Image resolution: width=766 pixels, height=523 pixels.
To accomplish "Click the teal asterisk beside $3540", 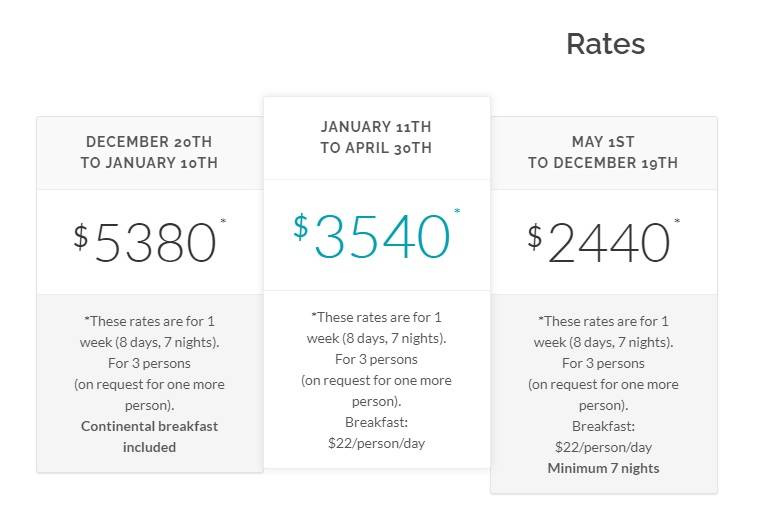I will (457, 211).
